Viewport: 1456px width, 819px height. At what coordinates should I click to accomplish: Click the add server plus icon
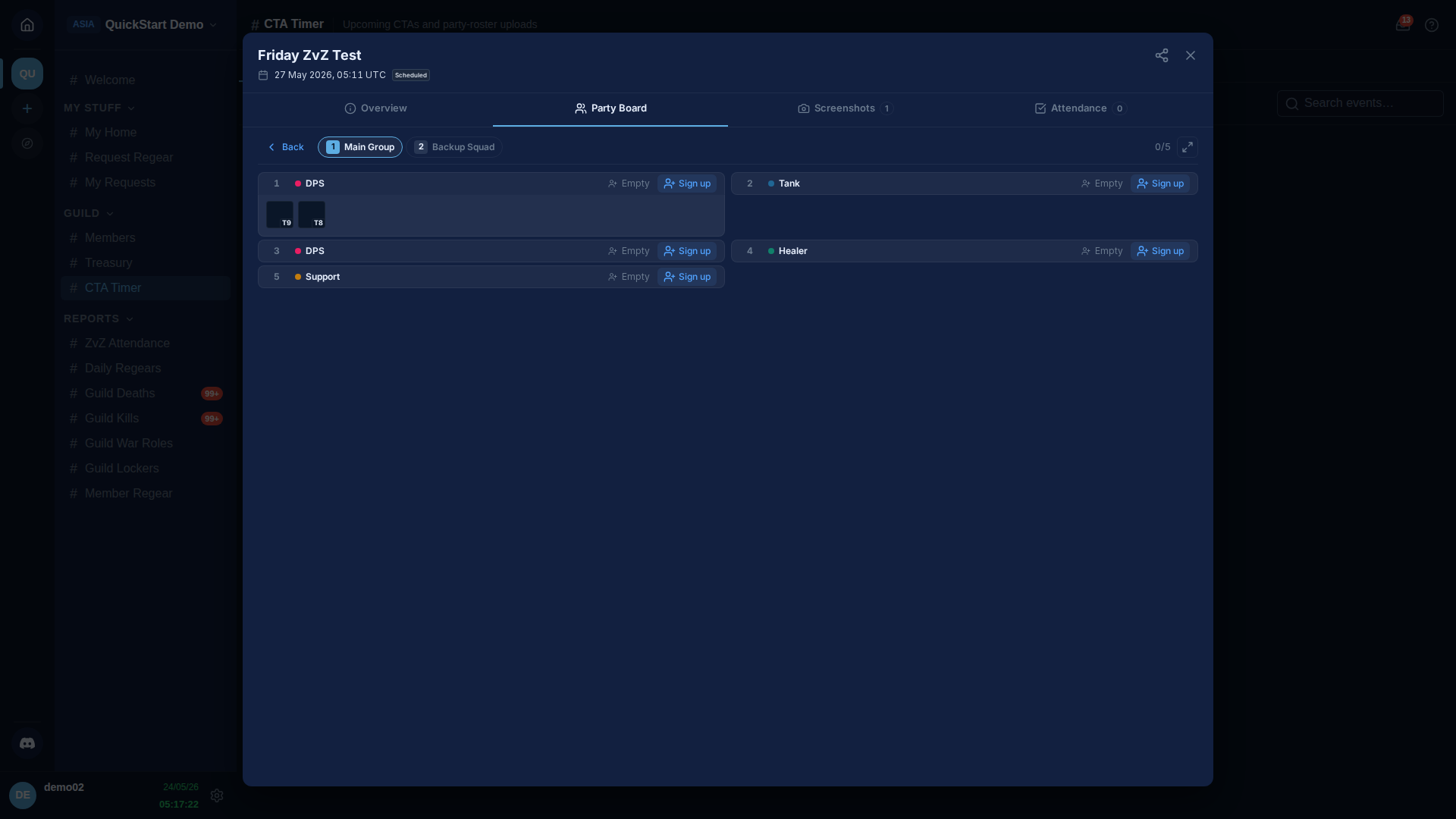pyautogui.click(x=27, y=108)
